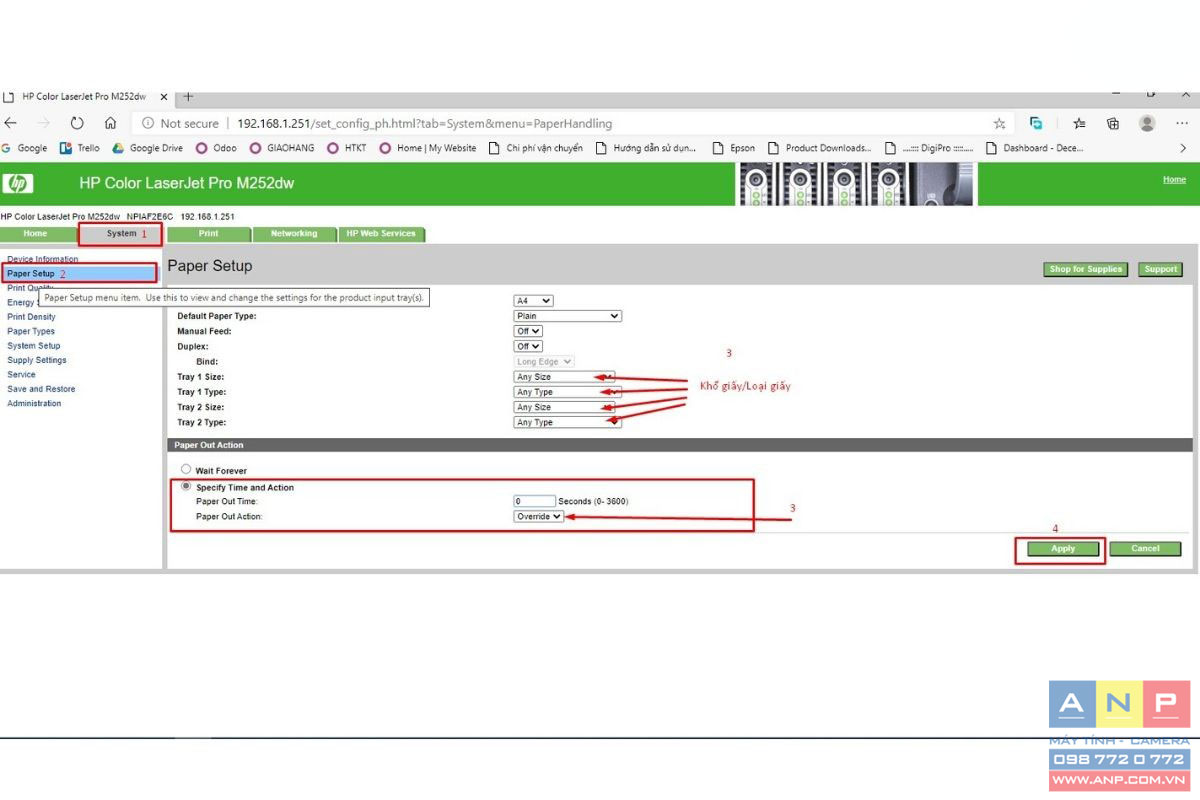
Task: Click the address bar URL
Action: pyautogui.click(x=424, y=123)
